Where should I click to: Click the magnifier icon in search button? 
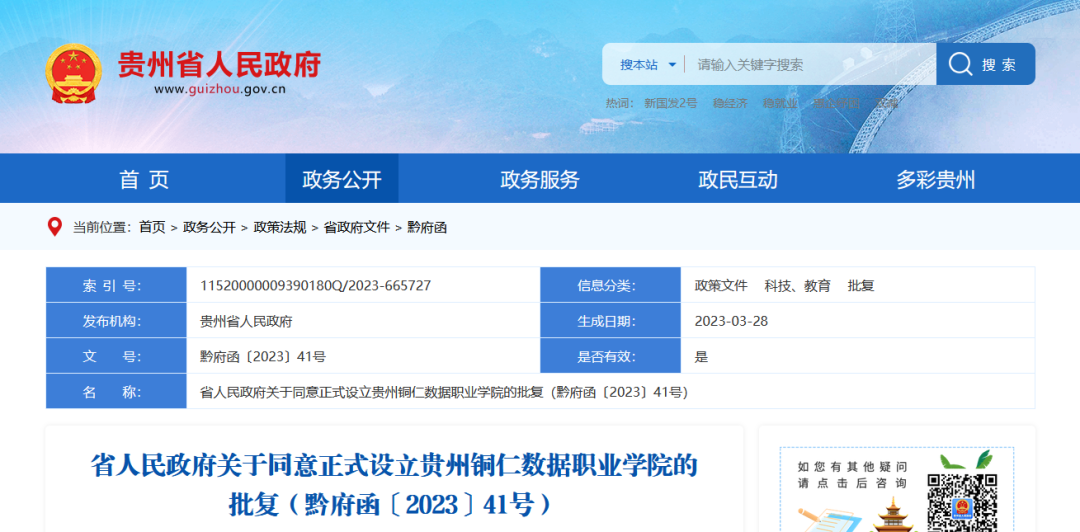click(959, 64)
